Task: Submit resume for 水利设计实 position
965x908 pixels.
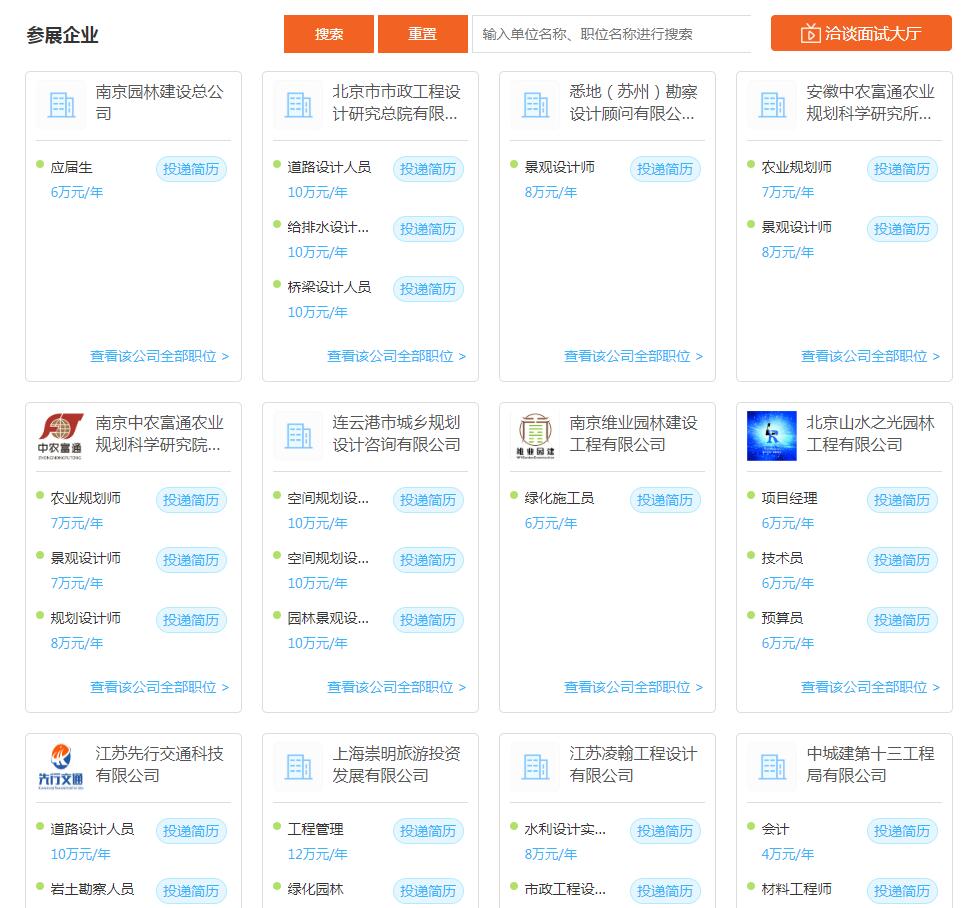Action: click(665, 831)
